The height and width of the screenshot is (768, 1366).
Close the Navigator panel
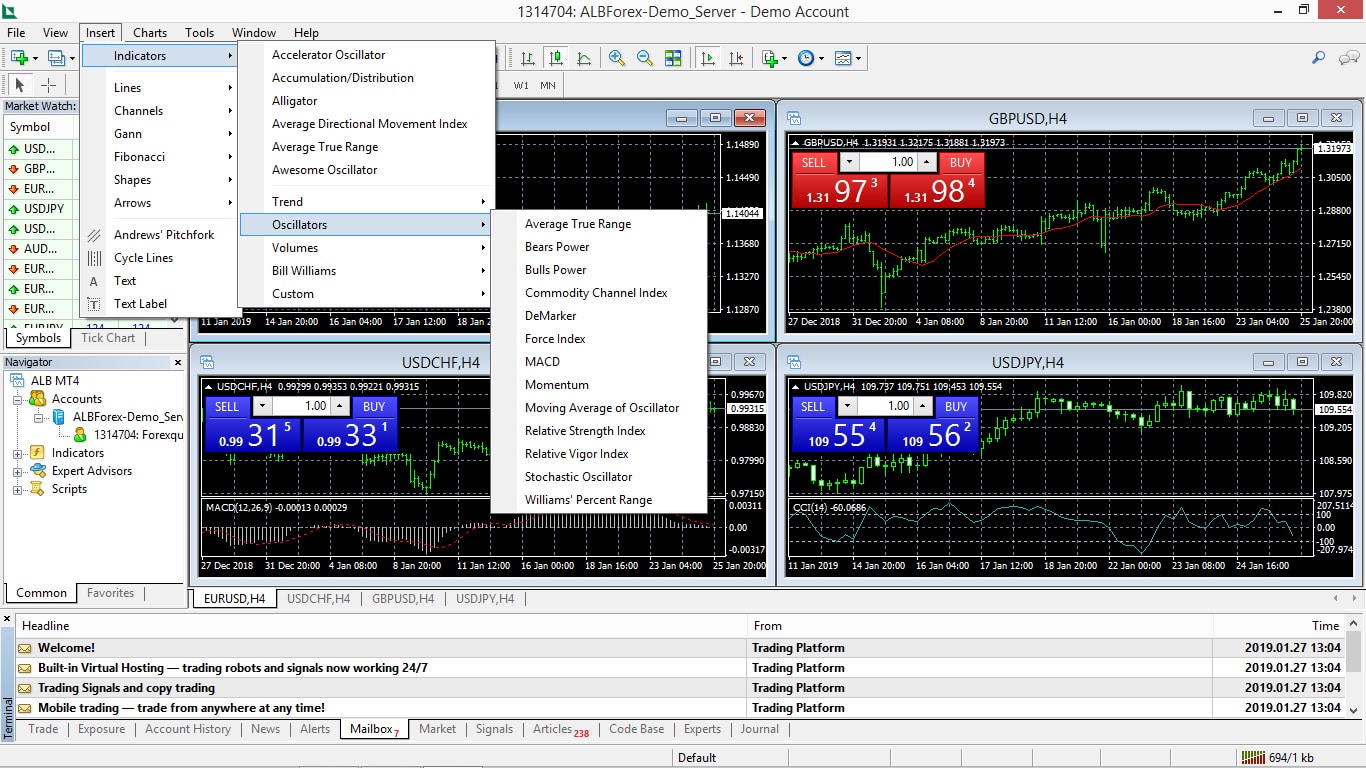coord(178,362)
